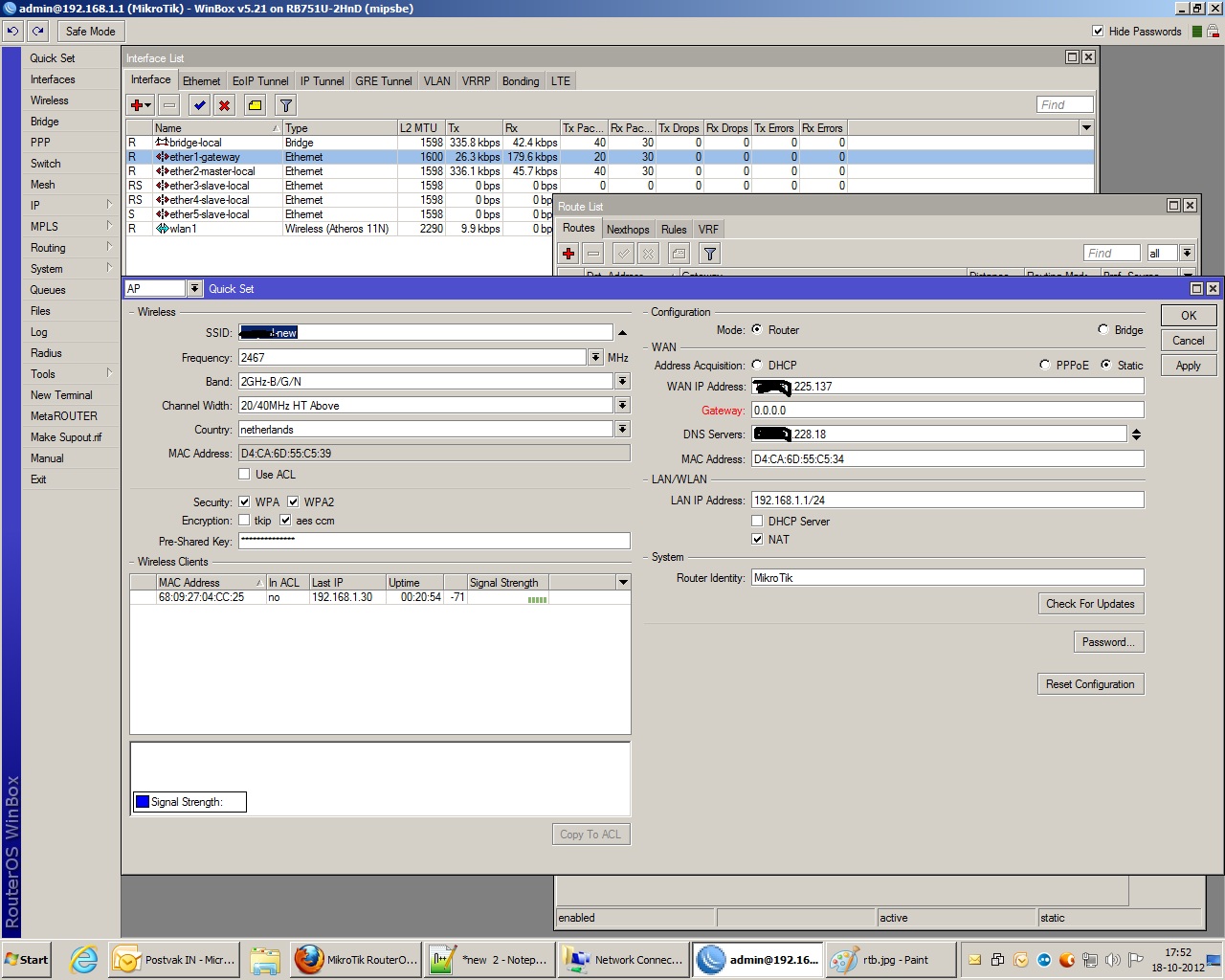
Task: Select PPPoE address acquisition
Action: click(1045, 365)
